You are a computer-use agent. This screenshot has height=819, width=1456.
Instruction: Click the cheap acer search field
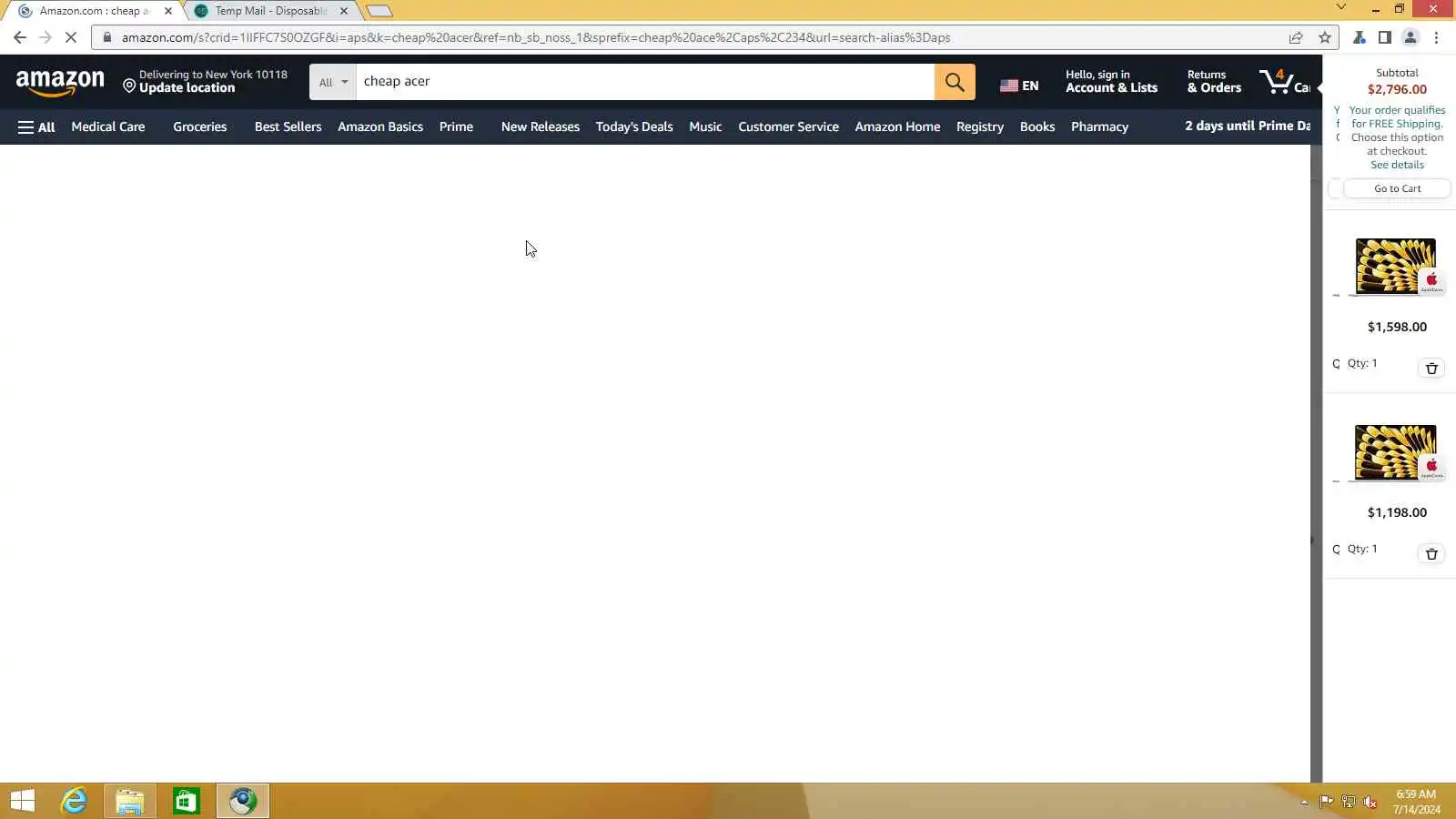(645, 82)
